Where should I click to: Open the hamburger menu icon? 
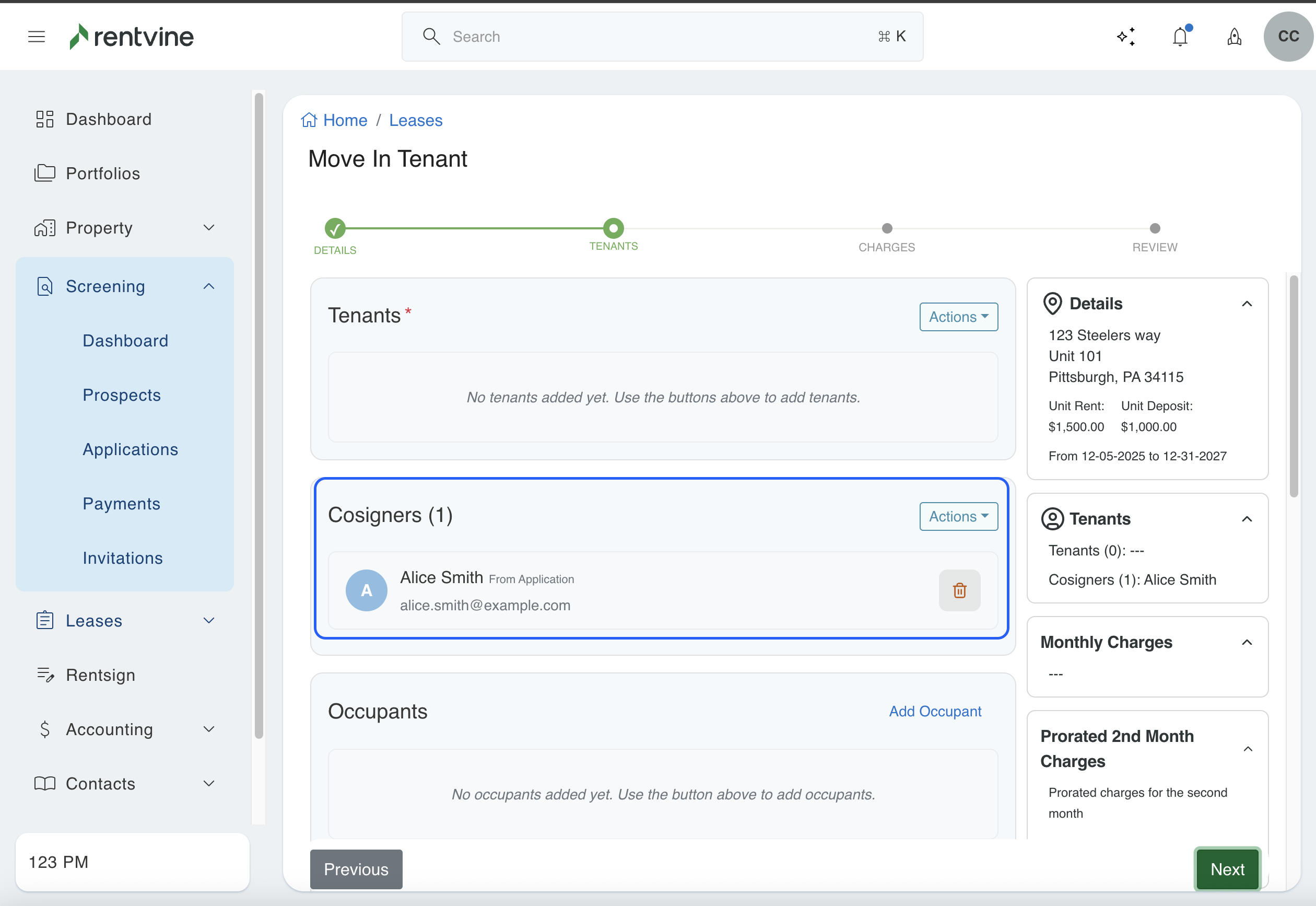click(x=37, y=37)
